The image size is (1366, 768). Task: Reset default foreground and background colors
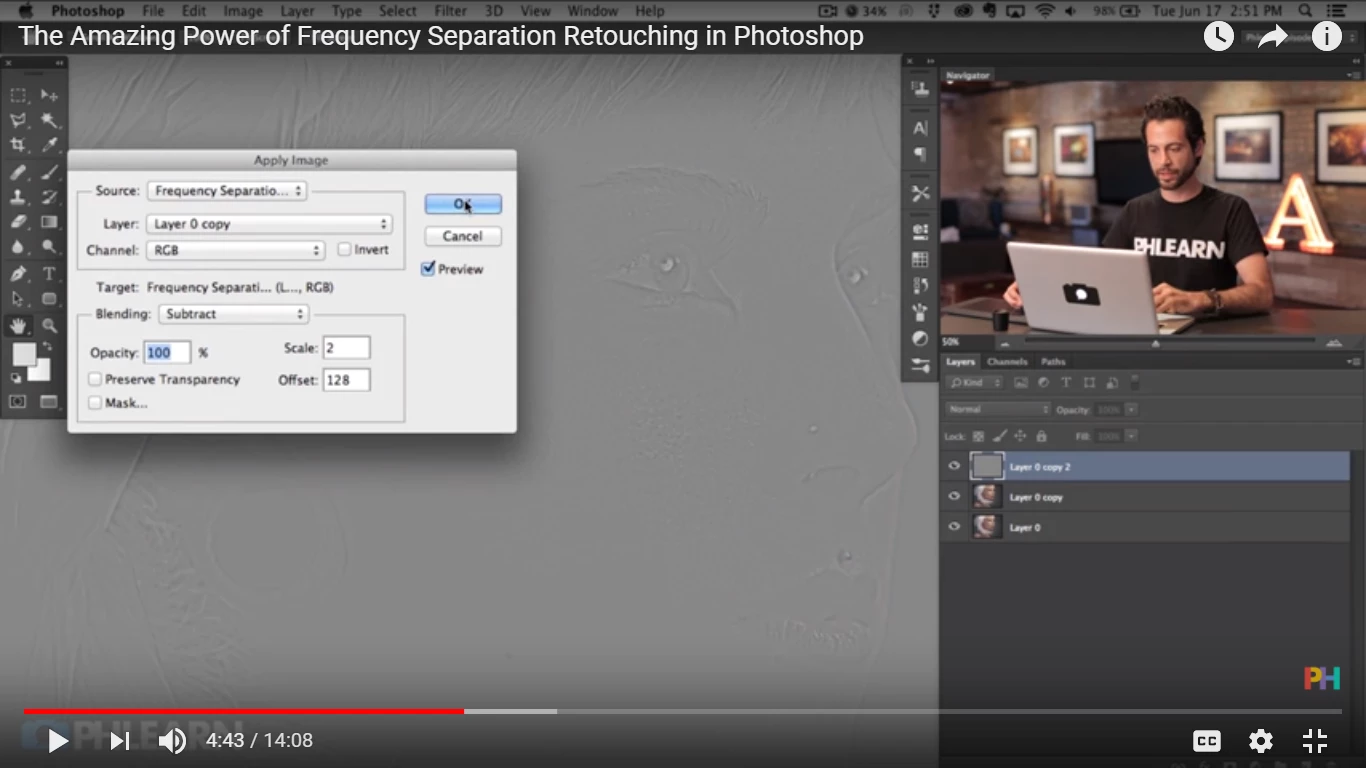click(x=16, y=378)
